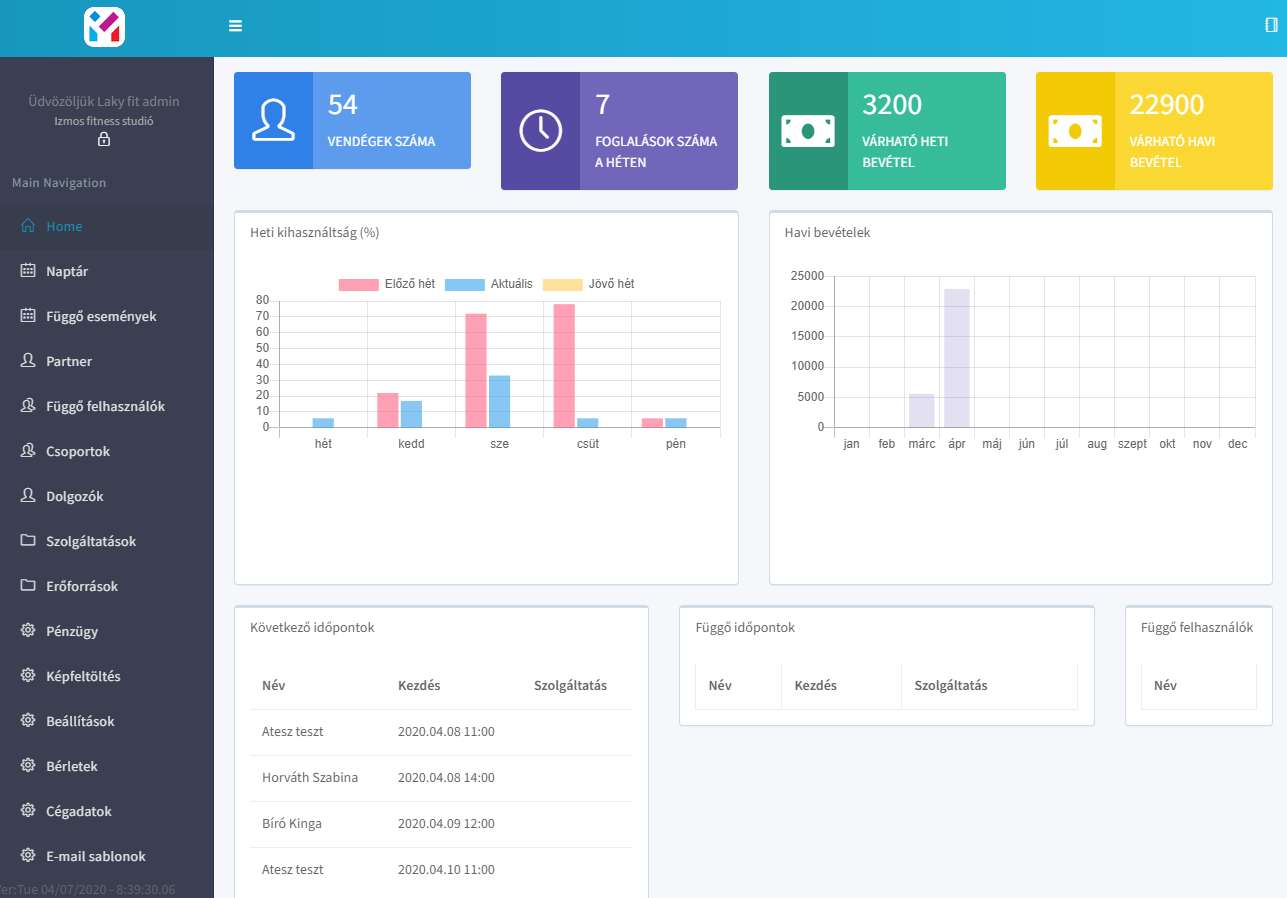Navigate to Dolgozók
The width and height of the screenshot is (1287, 898).
(107, 496)
